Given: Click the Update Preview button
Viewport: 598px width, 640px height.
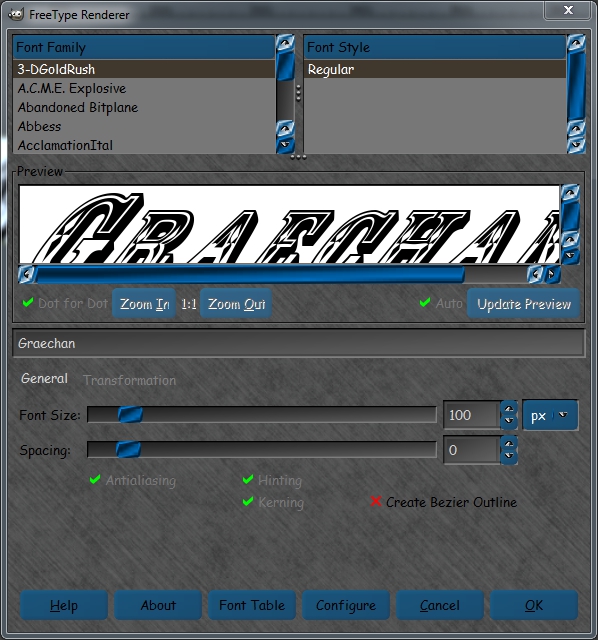Looking at the screenshot, I should pyautogui.click(x=524, y=304).
